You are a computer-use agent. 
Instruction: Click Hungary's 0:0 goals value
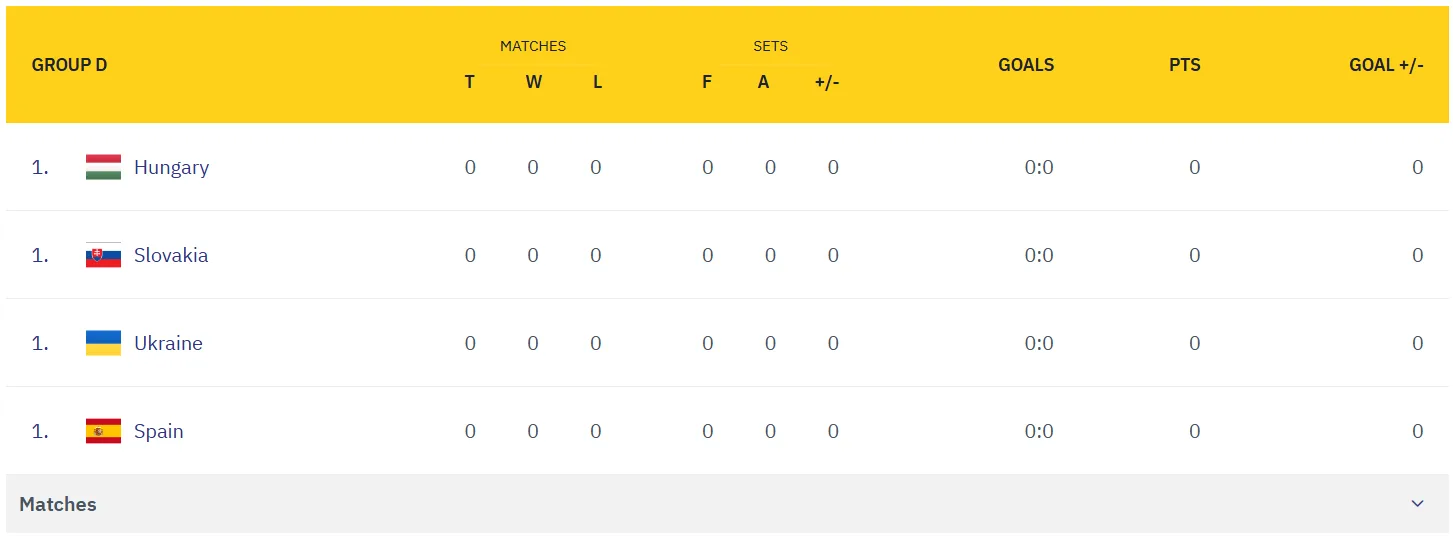pyautogui.click(x=1039, y=167)
